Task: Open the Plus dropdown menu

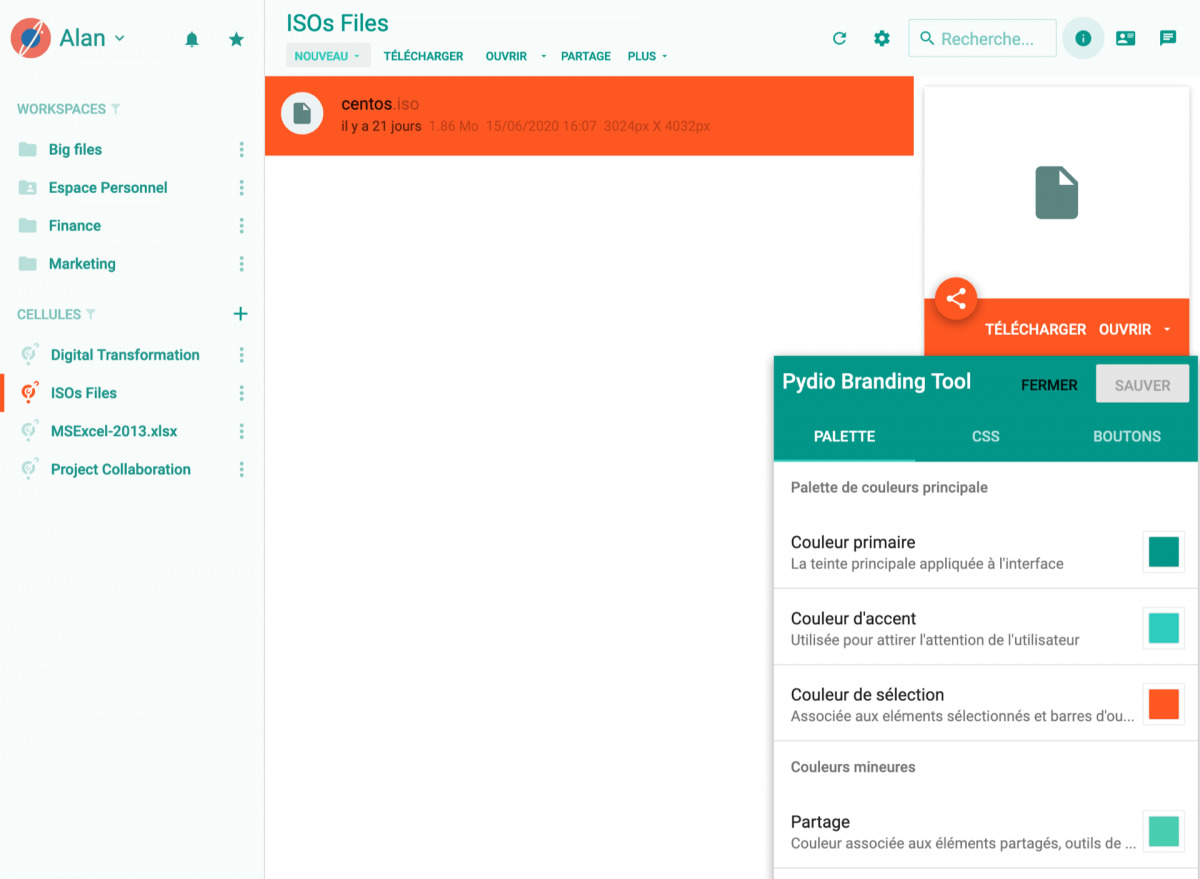Action: [648, 56]
